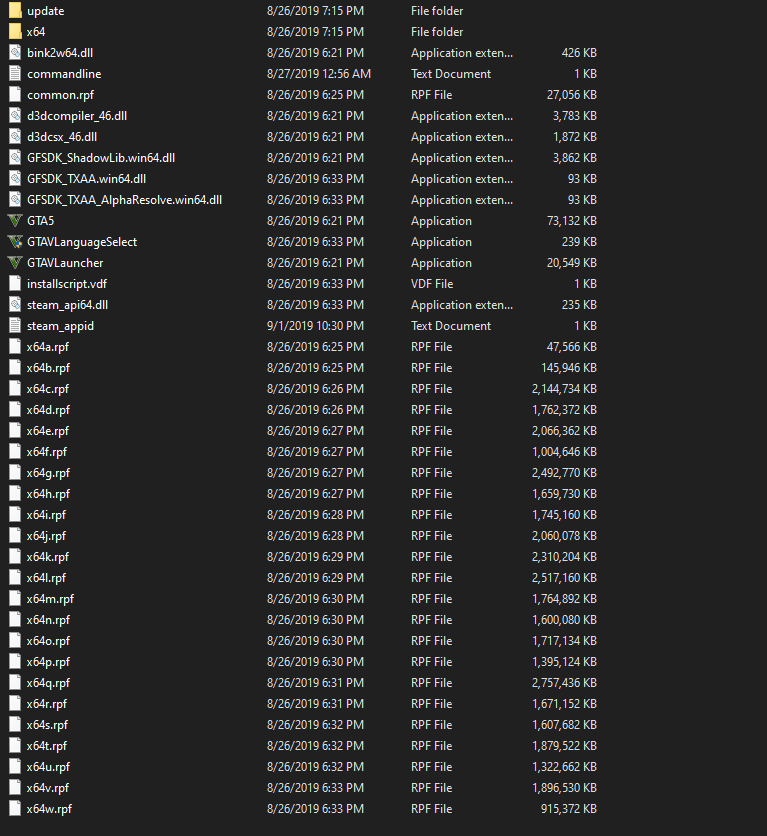
Task: Click the steam_appid file name
Action: pos(60,326)
